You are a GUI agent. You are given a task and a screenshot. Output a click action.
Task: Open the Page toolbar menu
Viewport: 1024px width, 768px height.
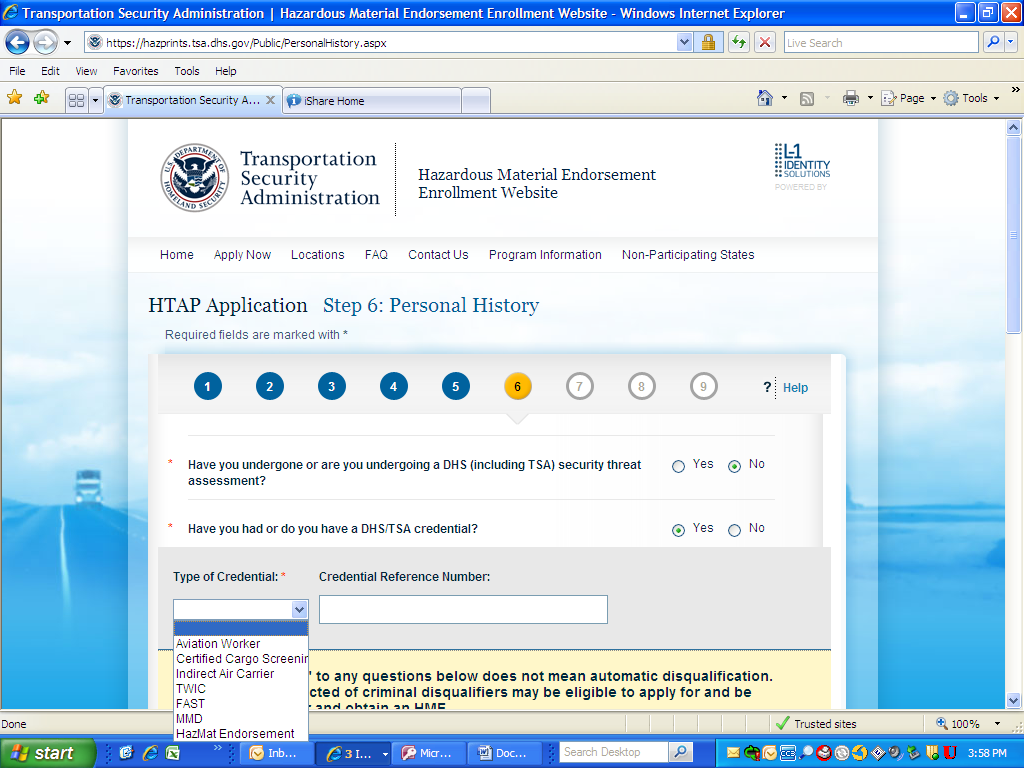click(908, 99)
